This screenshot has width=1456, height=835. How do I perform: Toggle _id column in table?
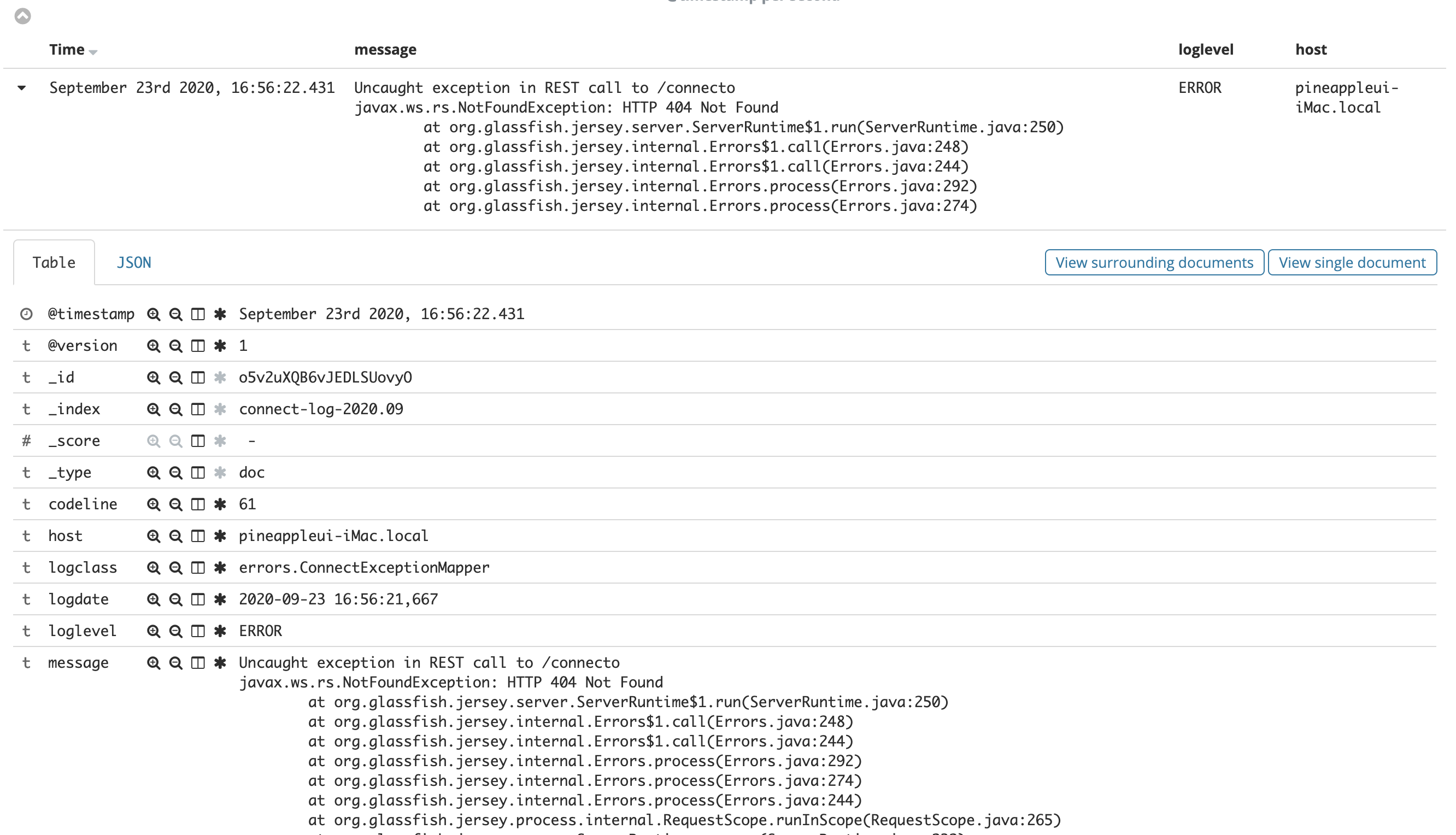click(x=198, y=378)
